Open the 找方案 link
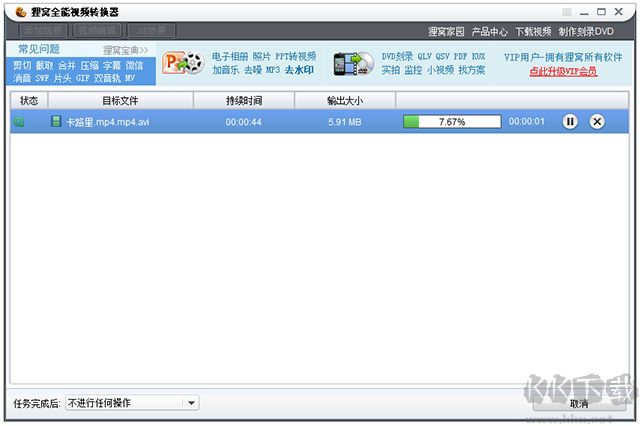 tap(472, 70)
